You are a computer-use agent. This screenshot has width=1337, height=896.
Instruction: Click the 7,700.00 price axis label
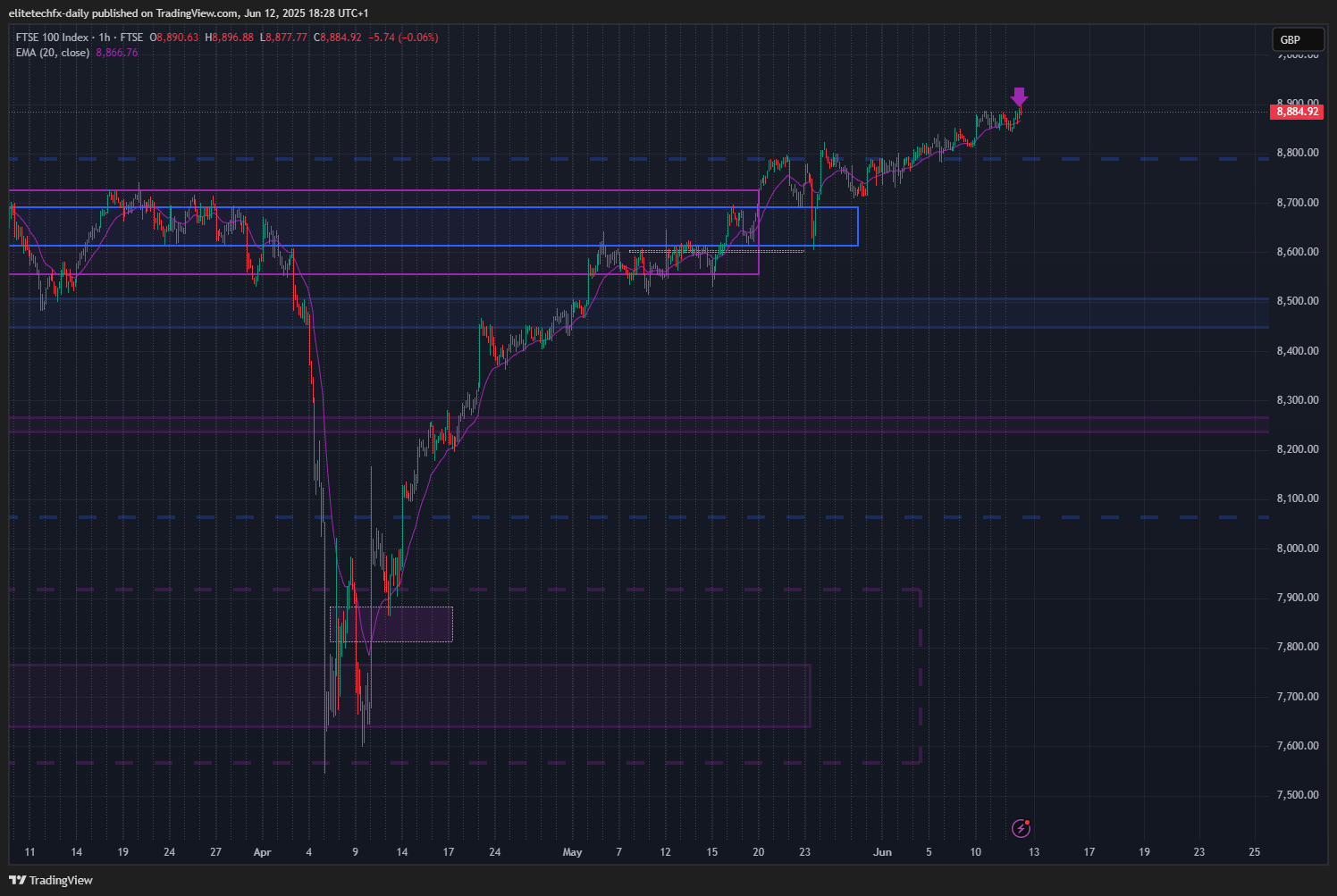tap(1298, 697)
